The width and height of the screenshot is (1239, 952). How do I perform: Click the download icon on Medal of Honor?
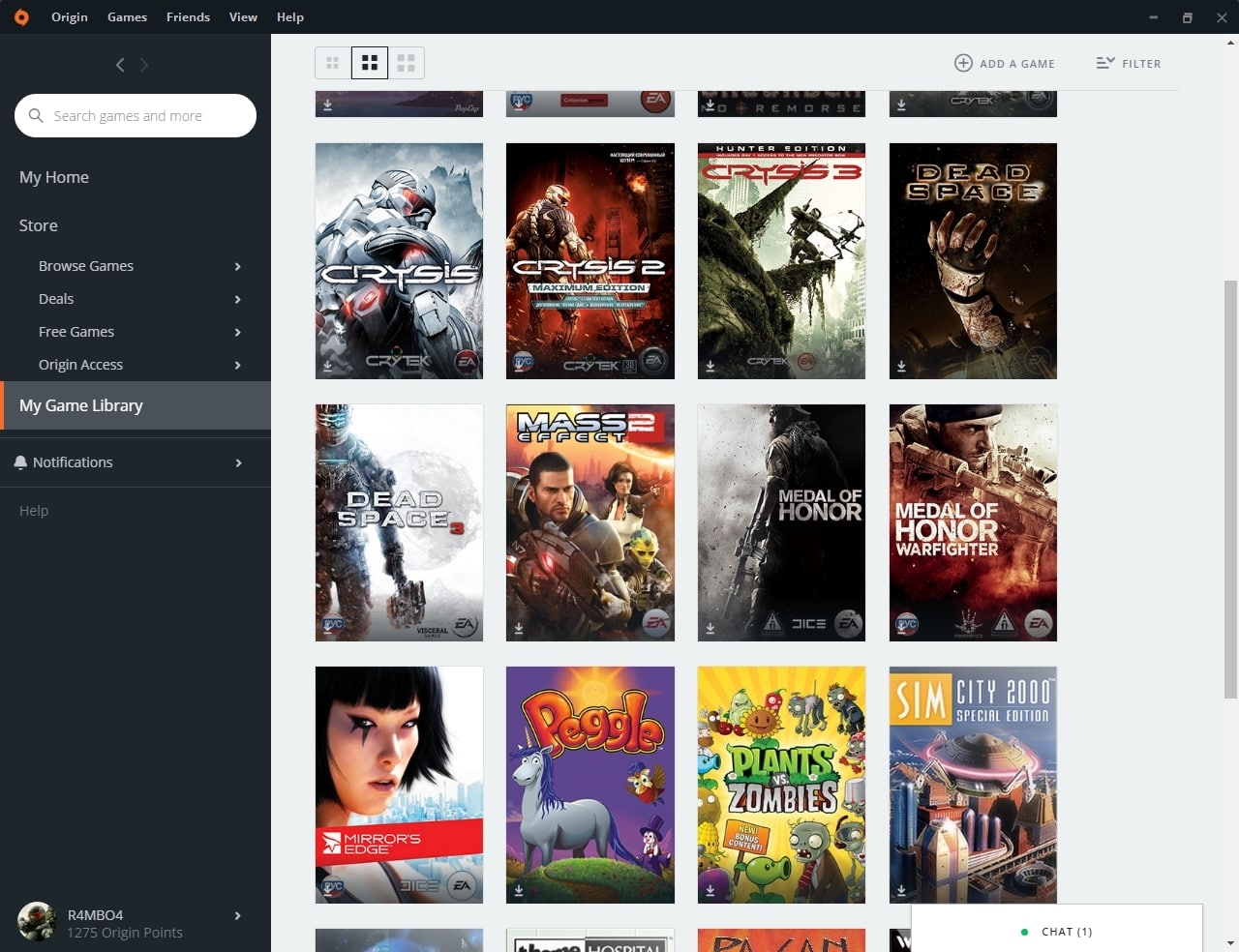710,629
